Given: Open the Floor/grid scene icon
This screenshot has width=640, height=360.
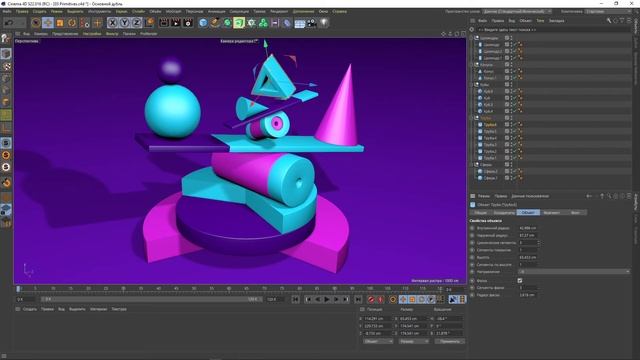Looking at the screenshot, I should coord(300,23).
